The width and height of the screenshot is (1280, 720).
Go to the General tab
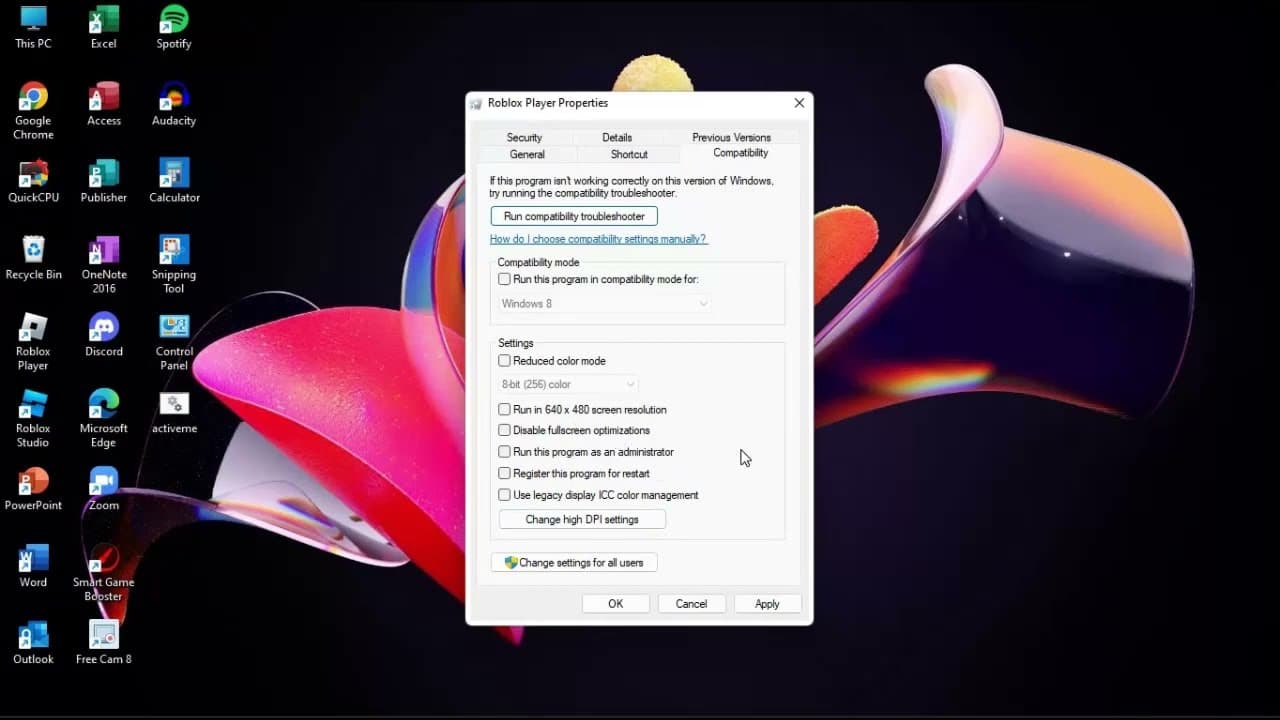pyautogui.click(x=527, y=155)
